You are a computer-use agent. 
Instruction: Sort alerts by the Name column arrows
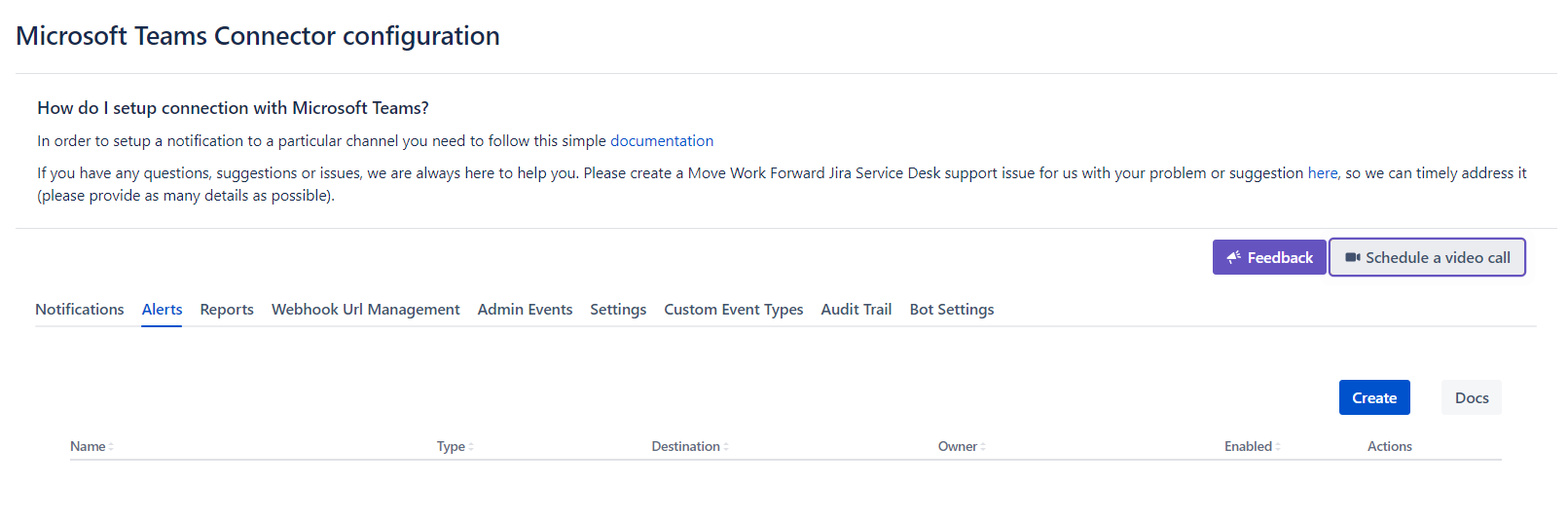(x=111, y=447)
